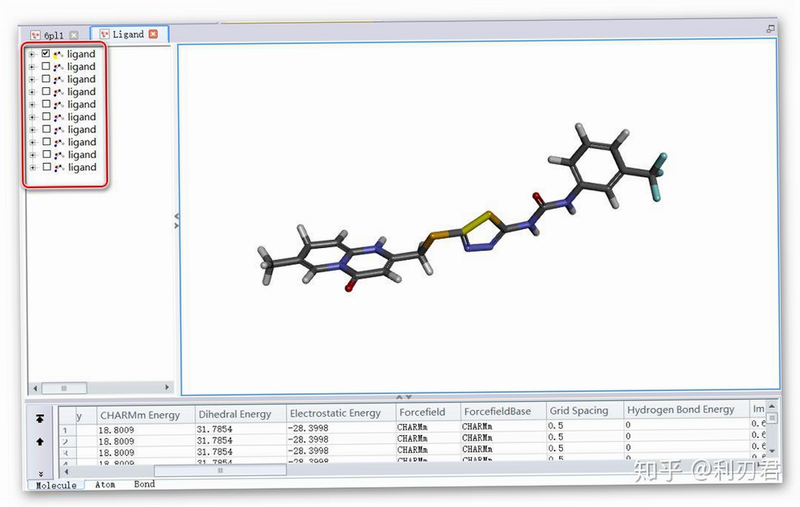800x507 pixels.
Task: Click the move-to-top arrow icon in the table
Action: pyautogui.click(x=40, y=419)
